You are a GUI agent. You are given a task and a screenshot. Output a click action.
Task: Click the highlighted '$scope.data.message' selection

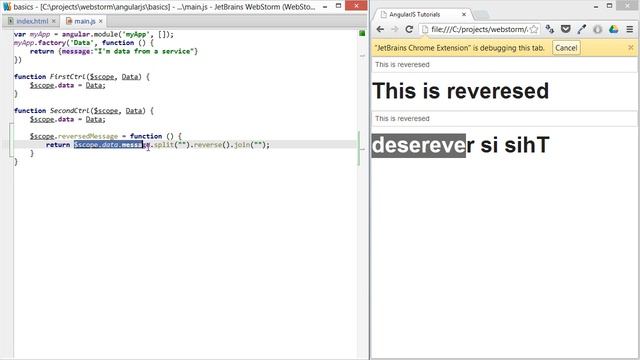point(108,145)
